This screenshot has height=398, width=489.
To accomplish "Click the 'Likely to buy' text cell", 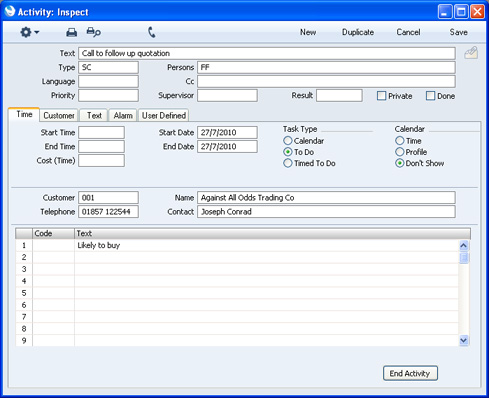I will pos(266,246).
